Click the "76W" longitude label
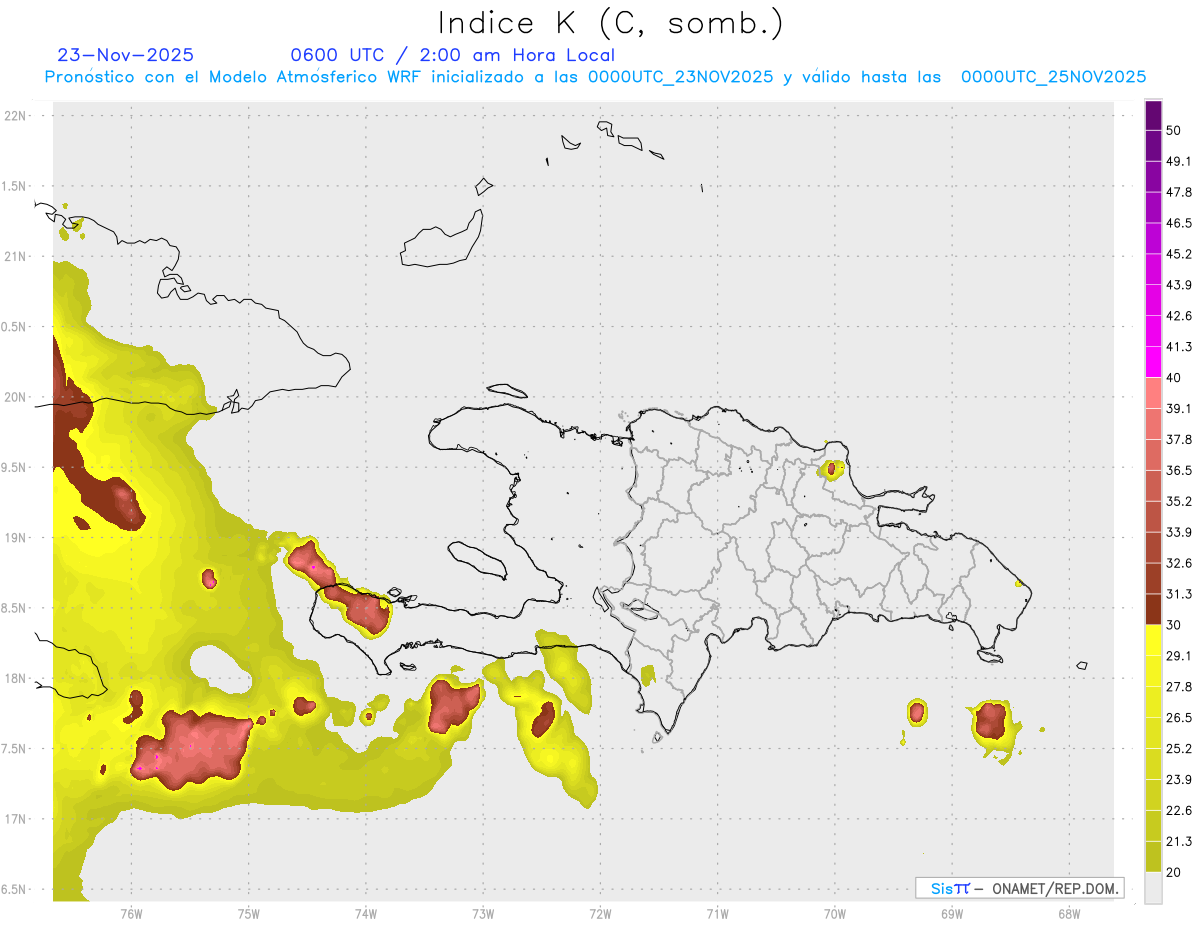Image resolution: width=1200 pixels, height=927 pixels. click(131, 914)
